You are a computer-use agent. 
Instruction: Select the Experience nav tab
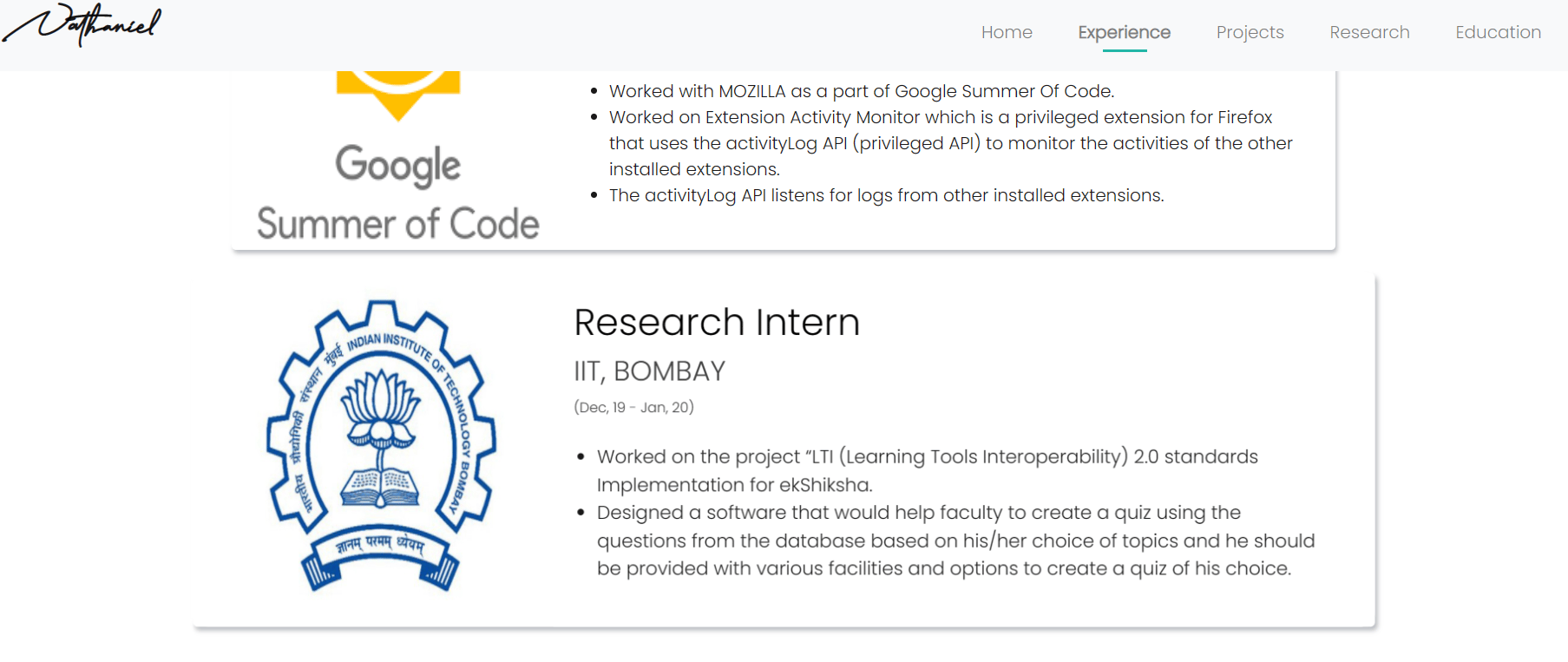[x=1124, y=32]
